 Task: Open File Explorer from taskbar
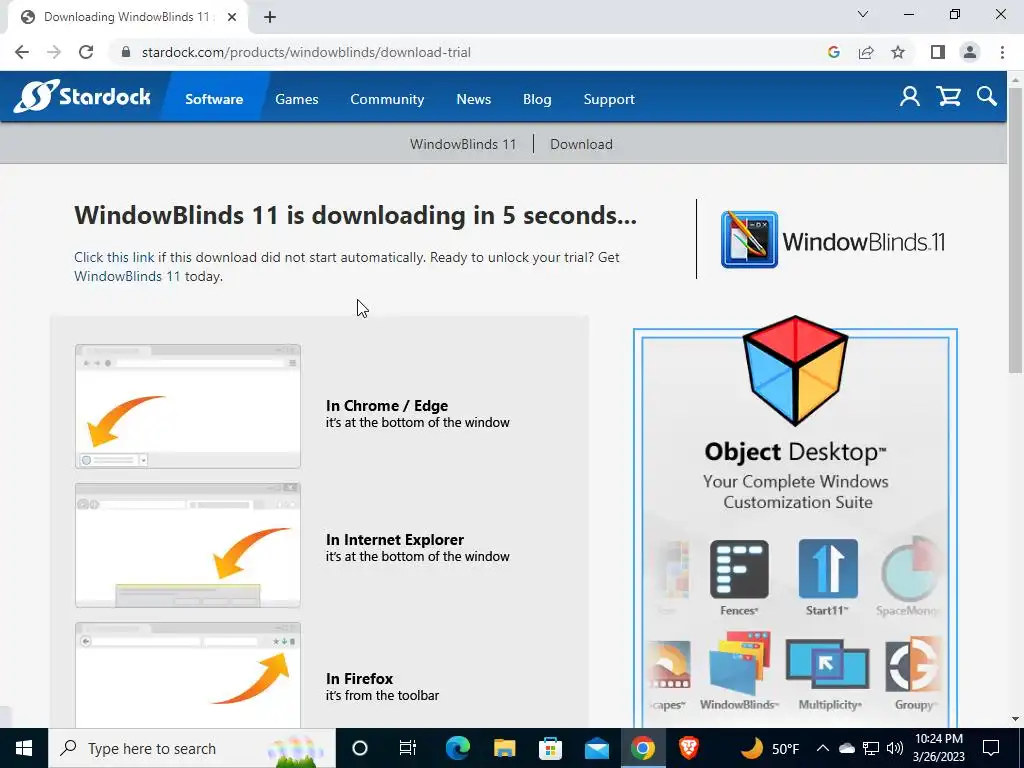pyautogui.click(x=504, y=748)
